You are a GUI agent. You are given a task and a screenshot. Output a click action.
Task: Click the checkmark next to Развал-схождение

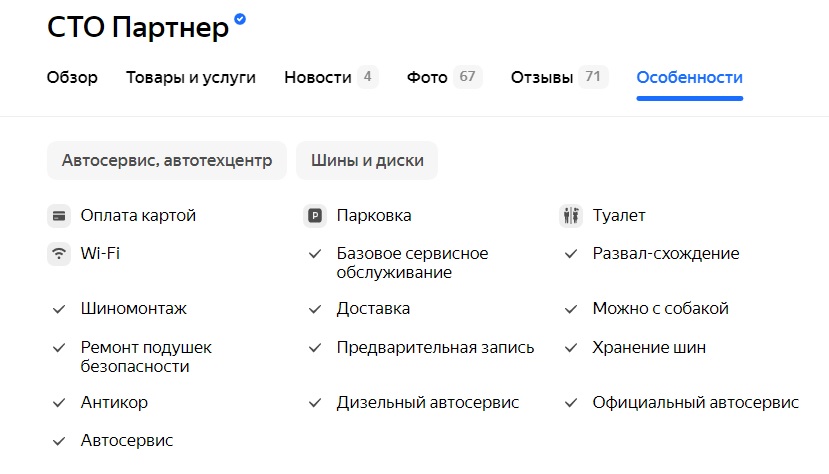571,254
